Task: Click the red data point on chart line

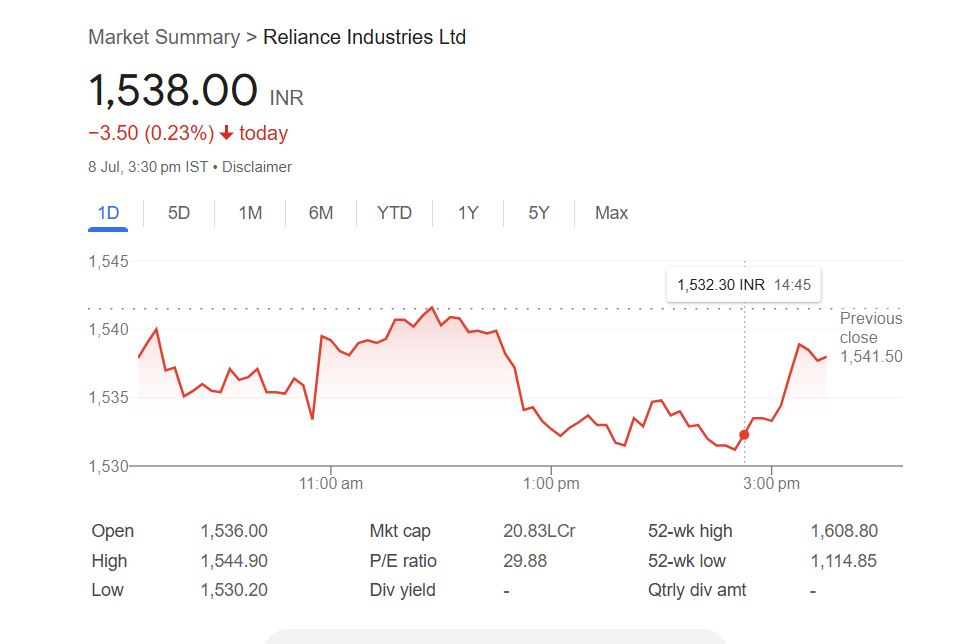Action: pos(744,435)
